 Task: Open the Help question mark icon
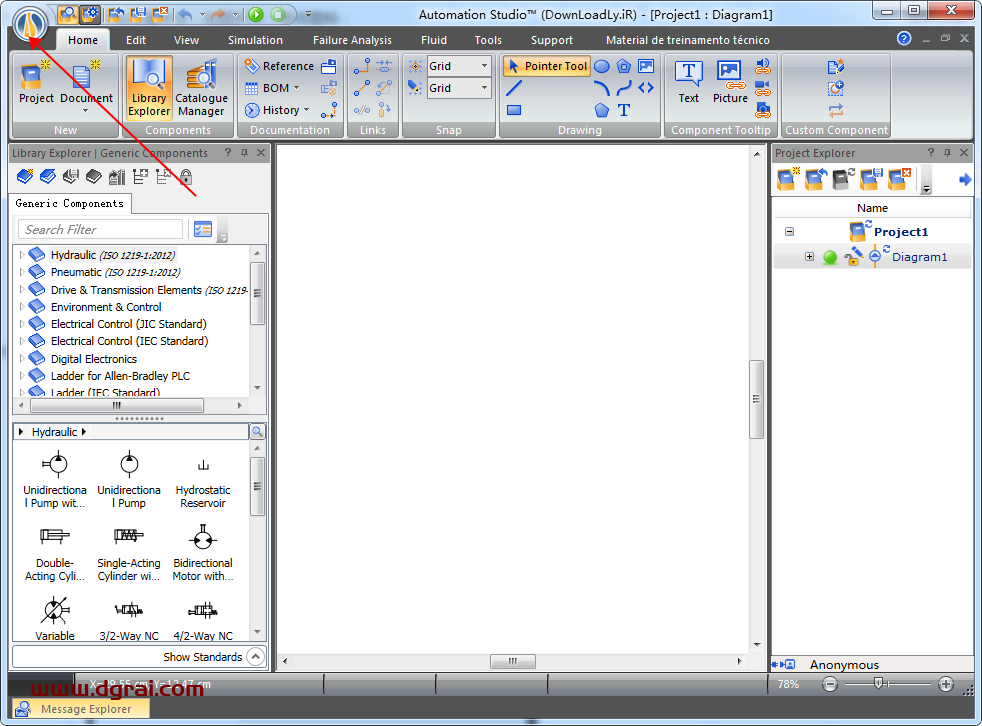[904, 38]
